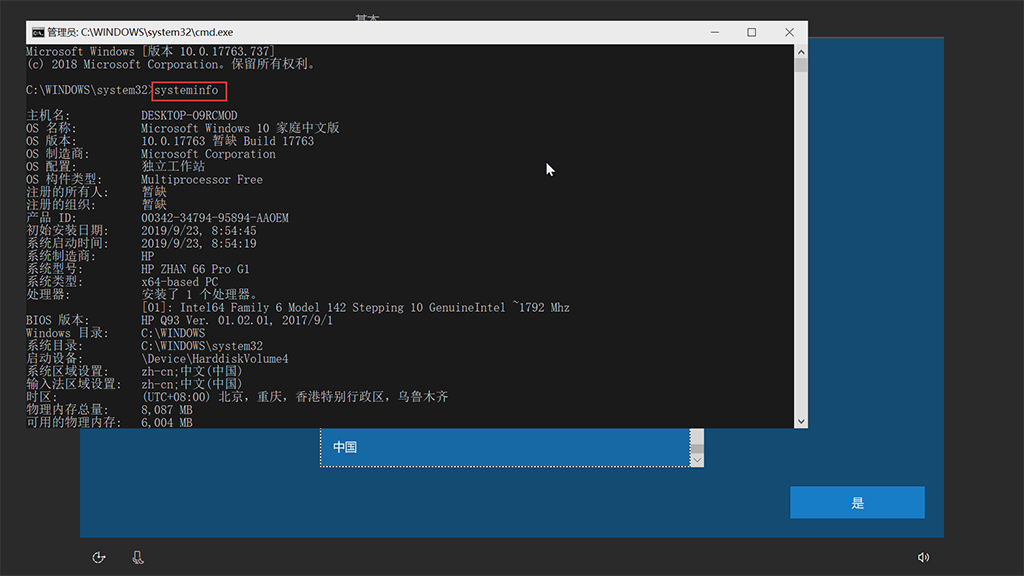Open the cmd window system menu icon
Image resolution: width=1024 pixels, height=576 pixels.
pos(39,32)
